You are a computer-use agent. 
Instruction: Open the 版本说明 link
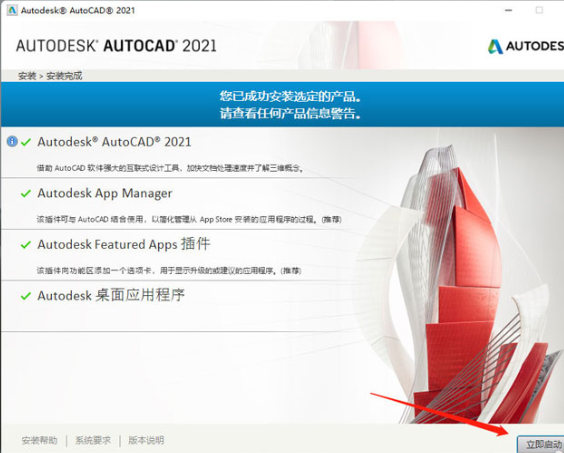click(x=146, y=440)
